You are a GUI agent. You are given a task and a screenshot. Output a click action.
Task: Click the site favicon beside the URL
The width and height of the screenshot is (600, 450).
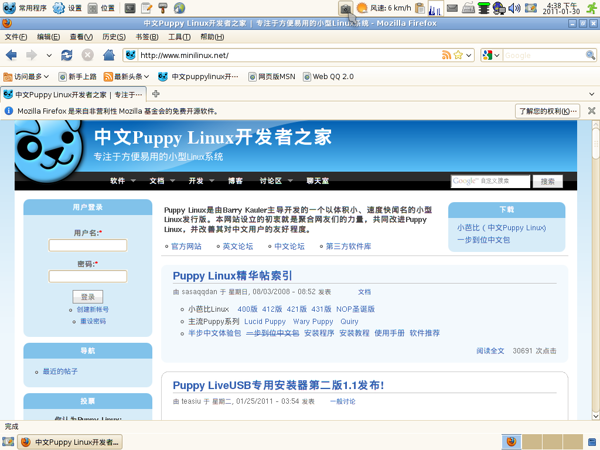pos(130,55)
